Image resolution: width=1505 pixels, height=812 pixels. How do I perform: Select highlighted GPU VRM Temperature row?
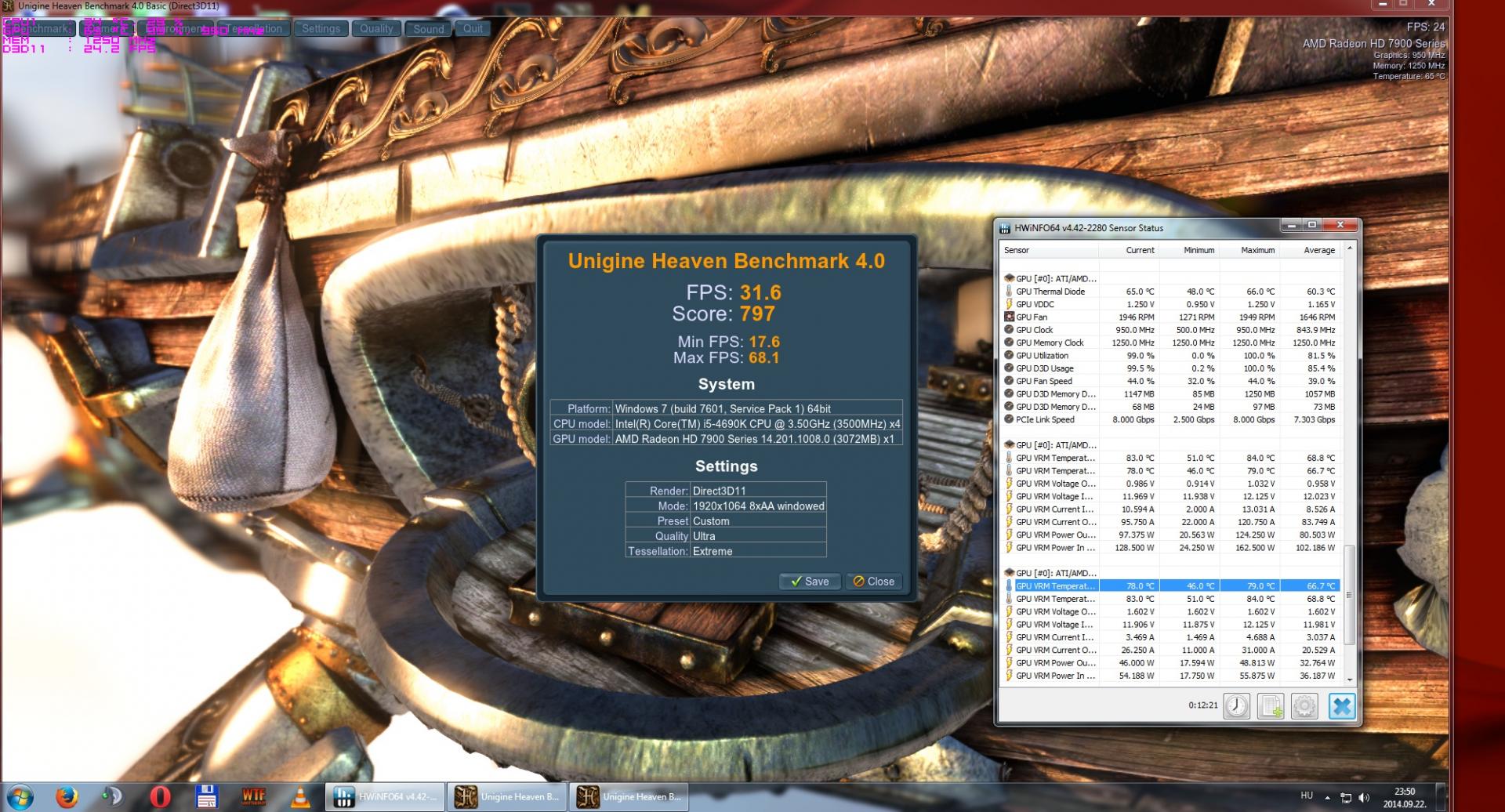(x=1171, y=585)
